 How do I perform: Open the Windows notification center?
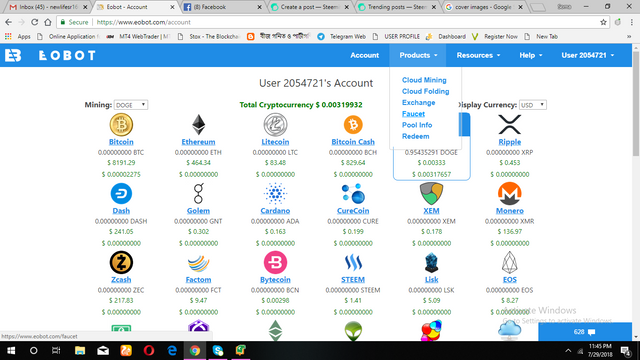pos(626,351)
